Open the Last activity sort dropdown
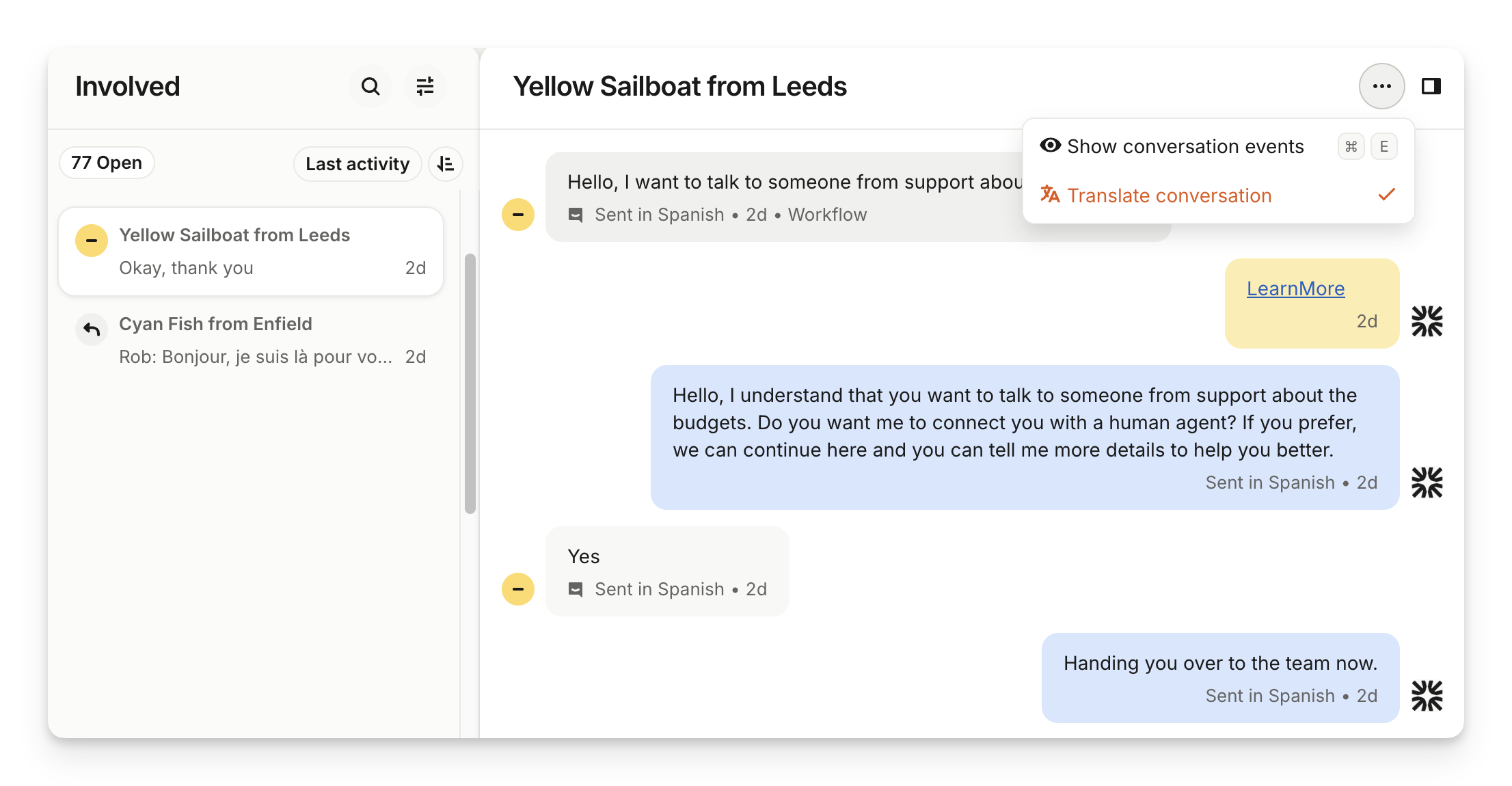Screen dimensions: 1512x786 [357, 164]
